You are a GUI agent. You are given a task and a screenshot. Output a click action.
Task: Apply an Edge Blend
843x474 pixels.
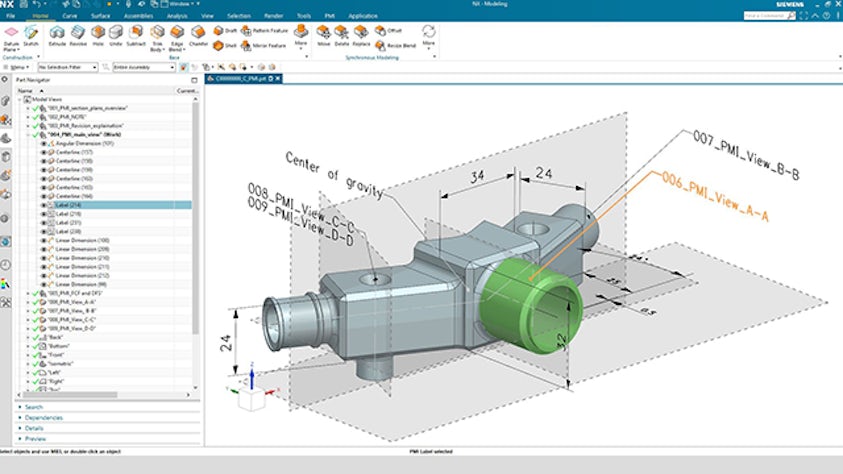(177, 38)
